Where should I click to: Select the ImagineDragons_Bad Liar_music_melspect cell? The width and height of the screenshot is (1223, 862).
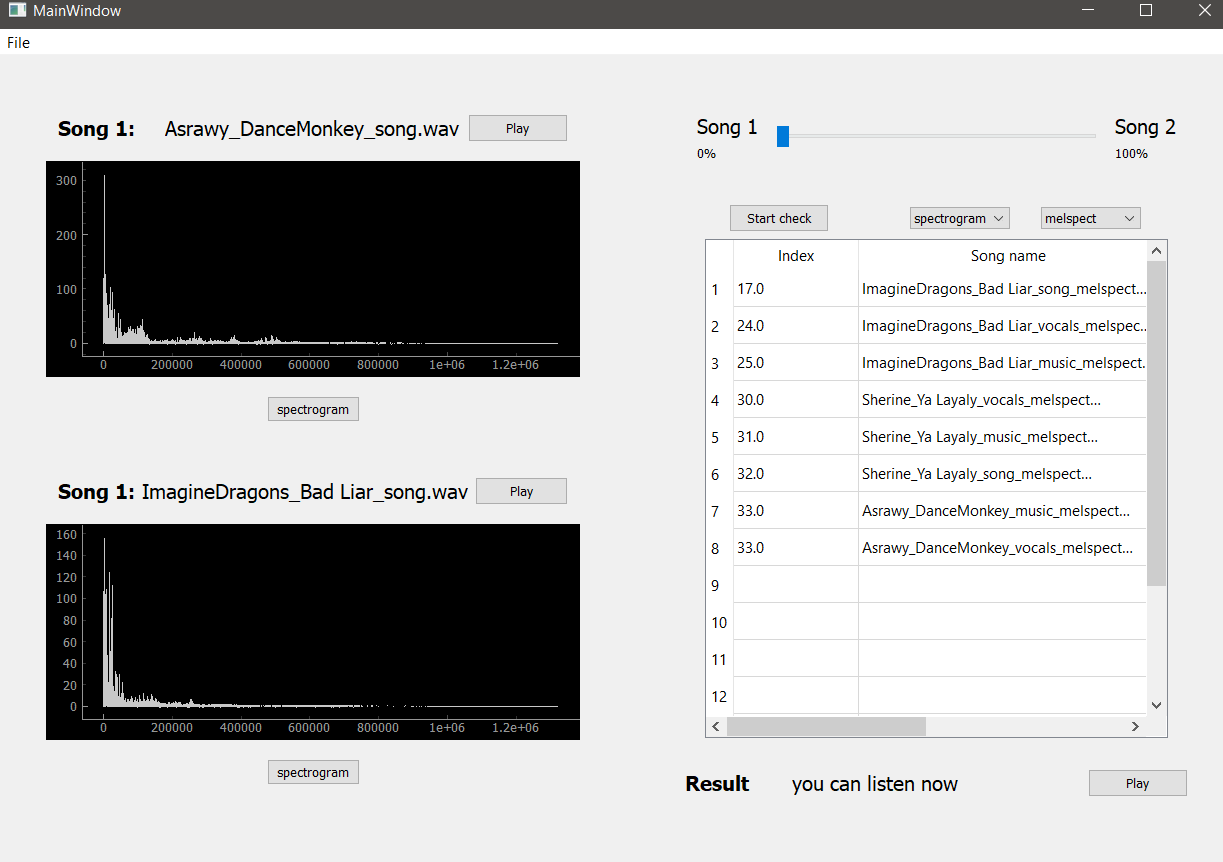click(1002, 363)
